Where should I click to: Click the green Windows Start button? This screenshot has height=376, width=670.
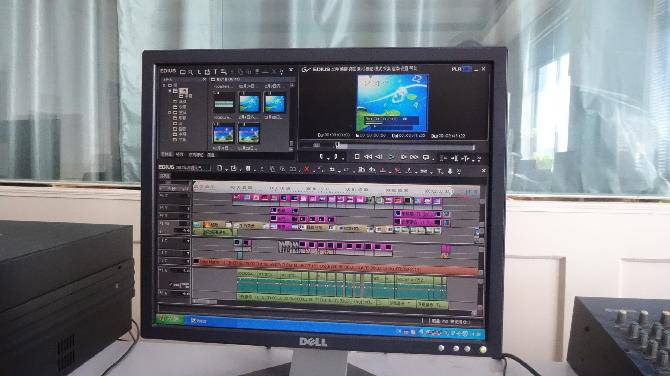pyautogui.click(x=170, y=319)
